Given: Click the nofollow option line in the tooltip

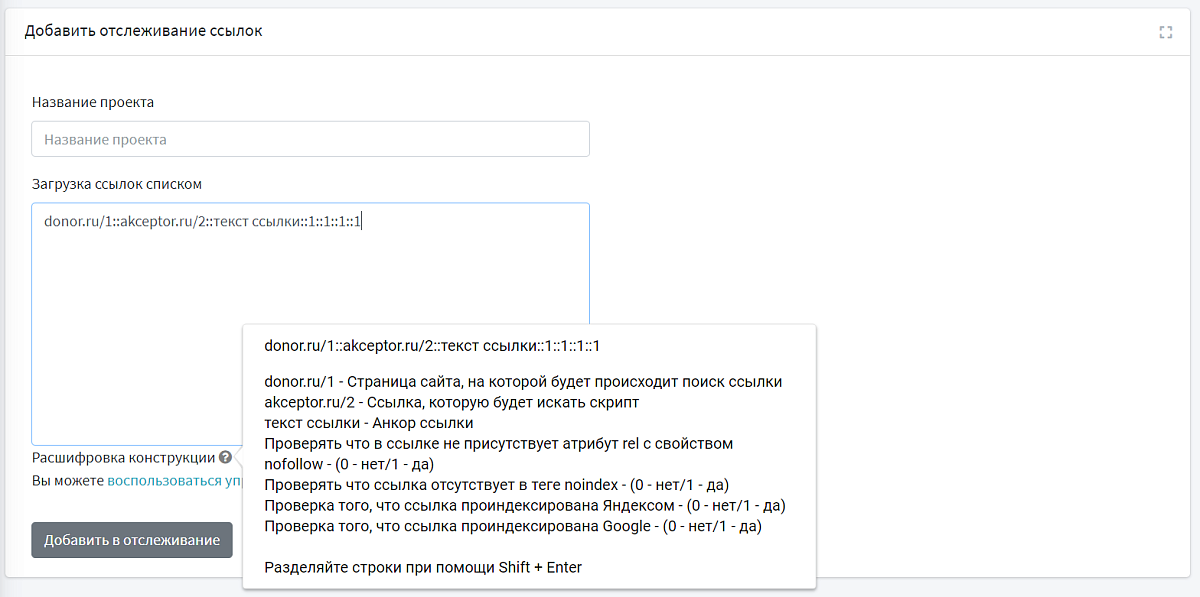Looking at the screenshot, I should click(x=349, y=464).
